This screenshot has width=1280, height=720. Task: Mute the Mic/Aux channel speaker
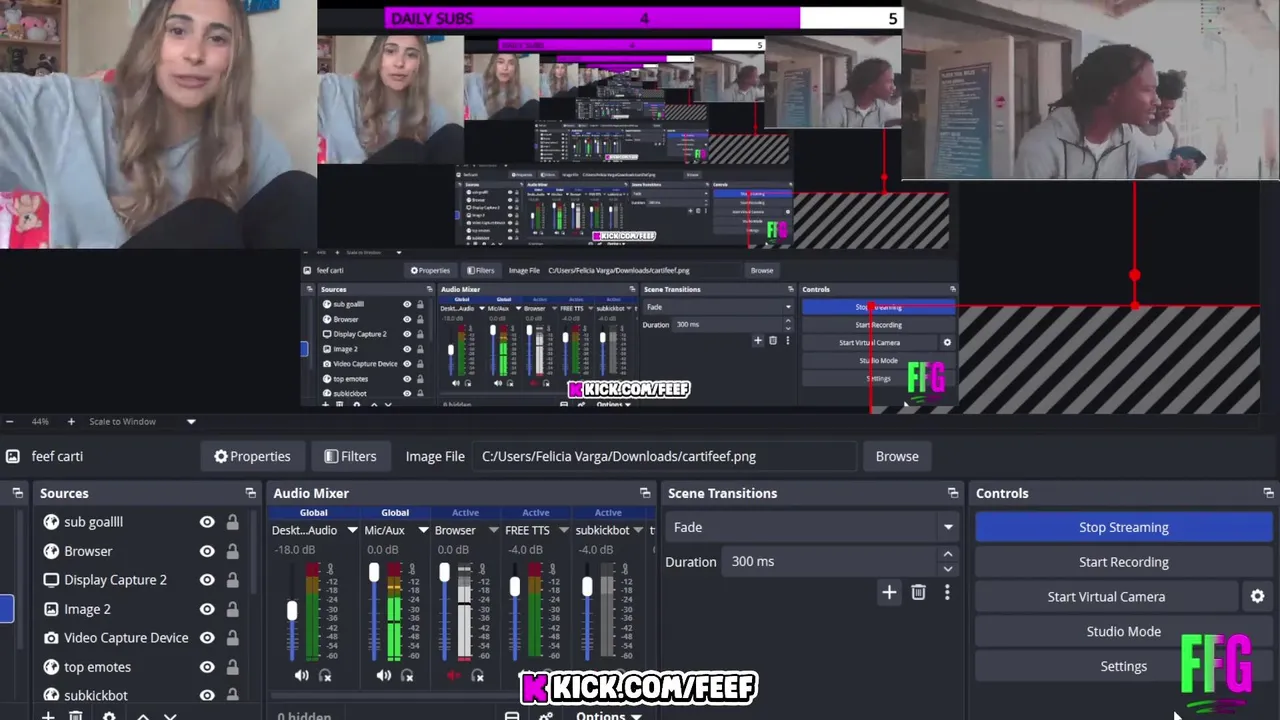click(x=383, y=676)
